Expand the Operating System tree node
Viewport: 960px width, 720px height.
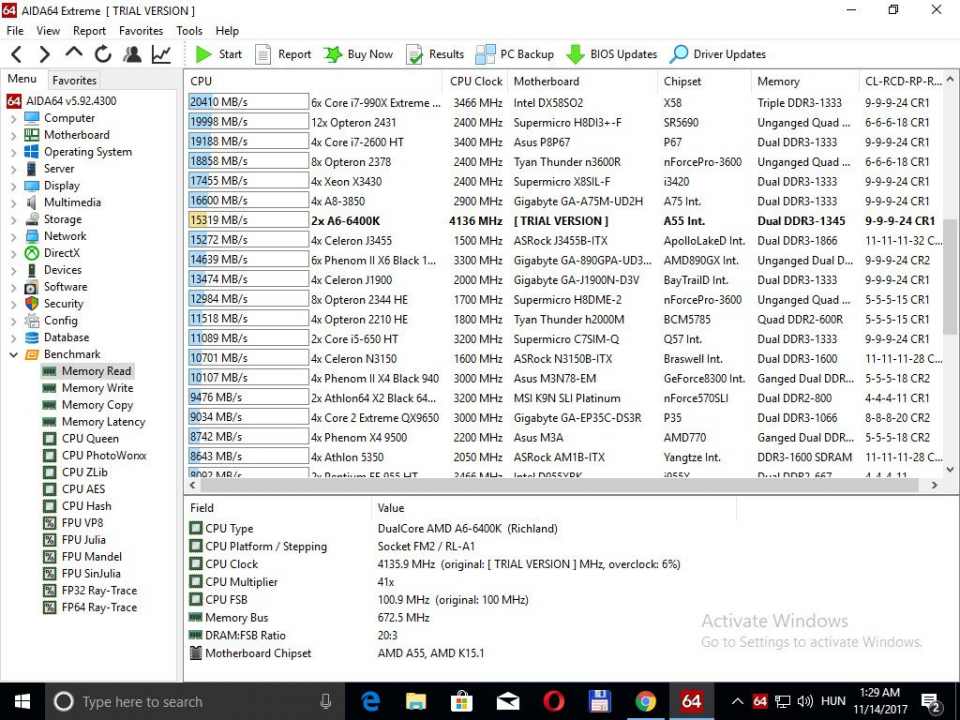(13, 152)
